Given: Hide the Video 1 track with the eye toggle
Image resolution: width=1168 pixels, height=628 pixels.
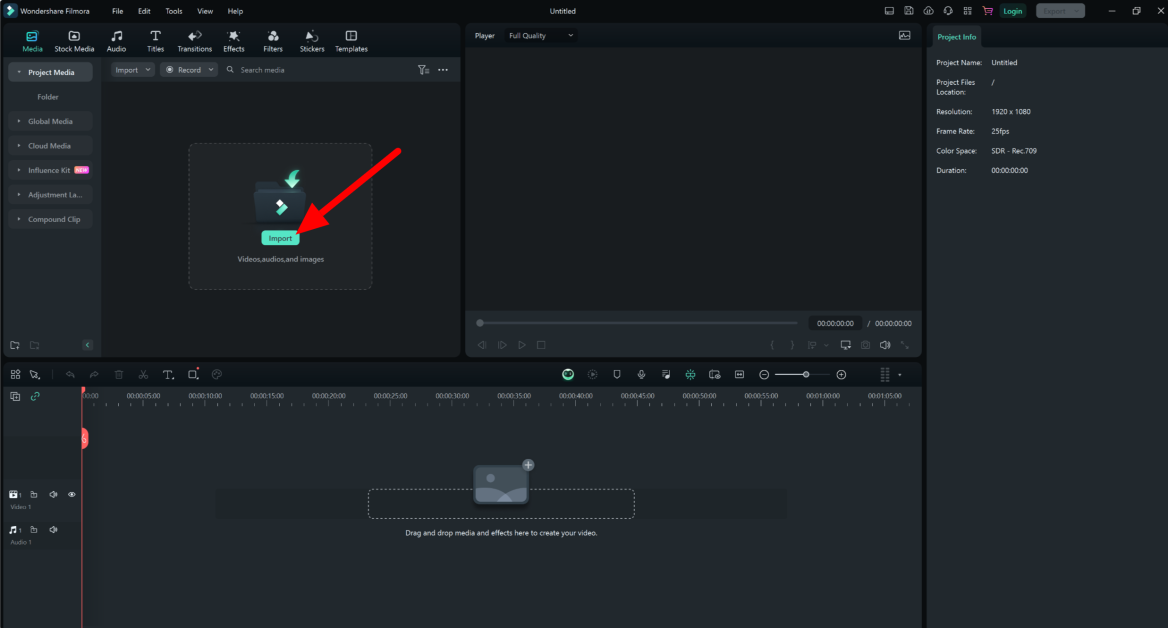Looking at the screenshot, I should coord(71,494).
